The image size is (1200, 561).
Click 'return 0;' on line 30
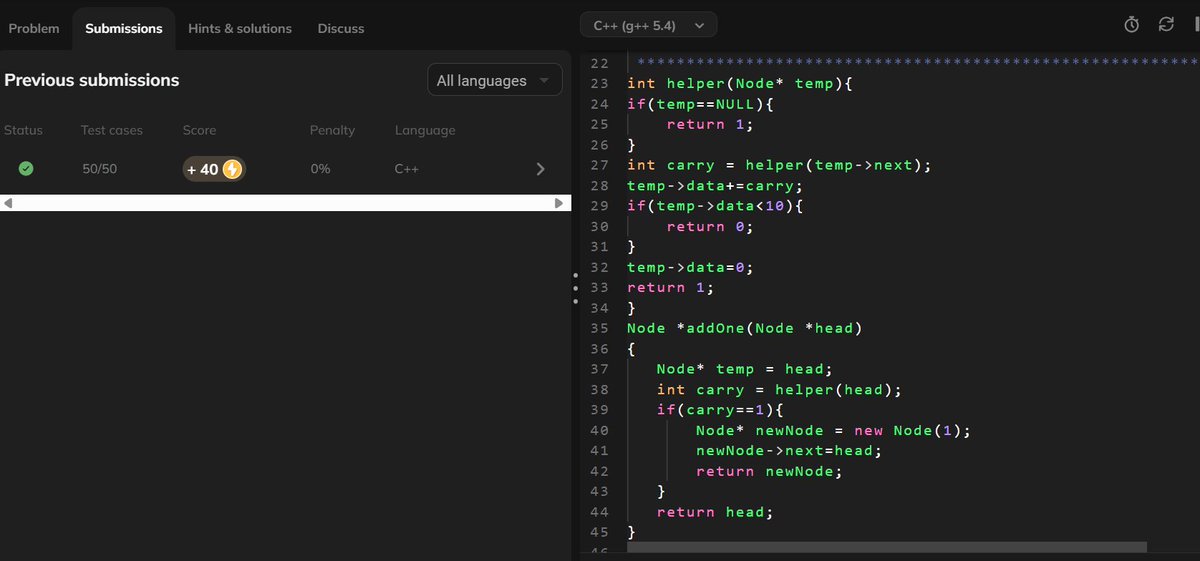709,227
